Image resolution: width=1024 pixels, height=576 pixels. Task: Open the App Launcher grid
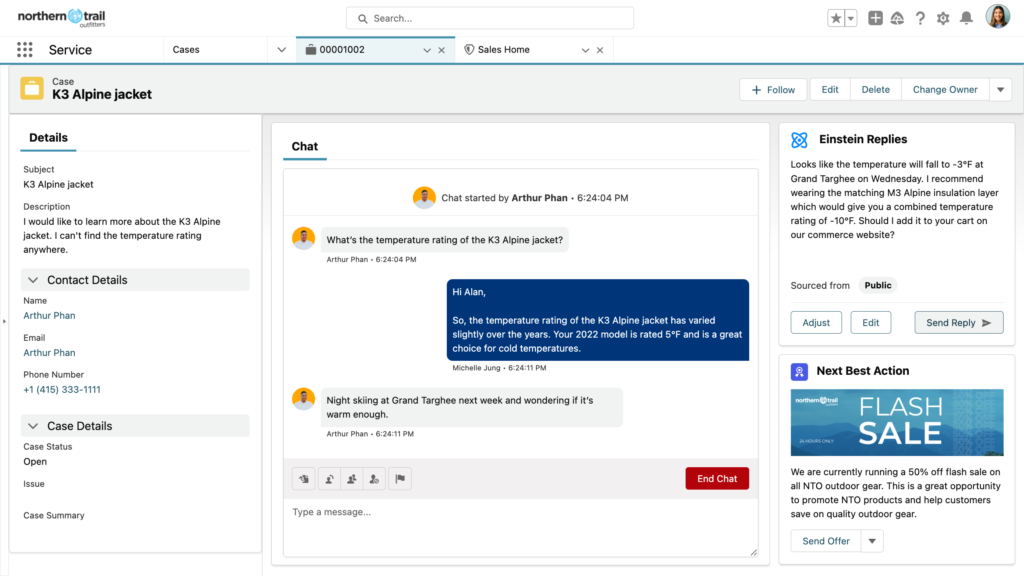25,50
